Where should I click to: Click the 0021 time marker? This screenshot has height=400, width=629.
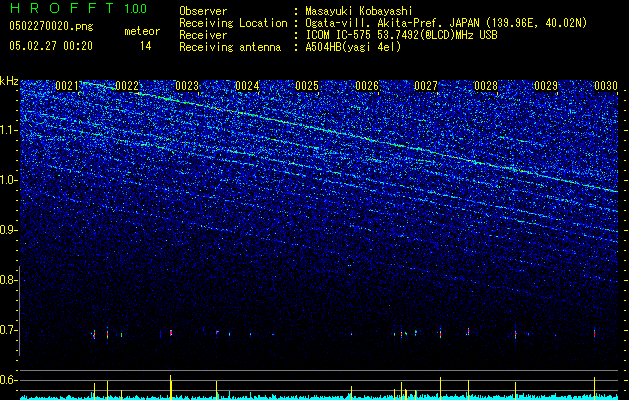(67, 86)
